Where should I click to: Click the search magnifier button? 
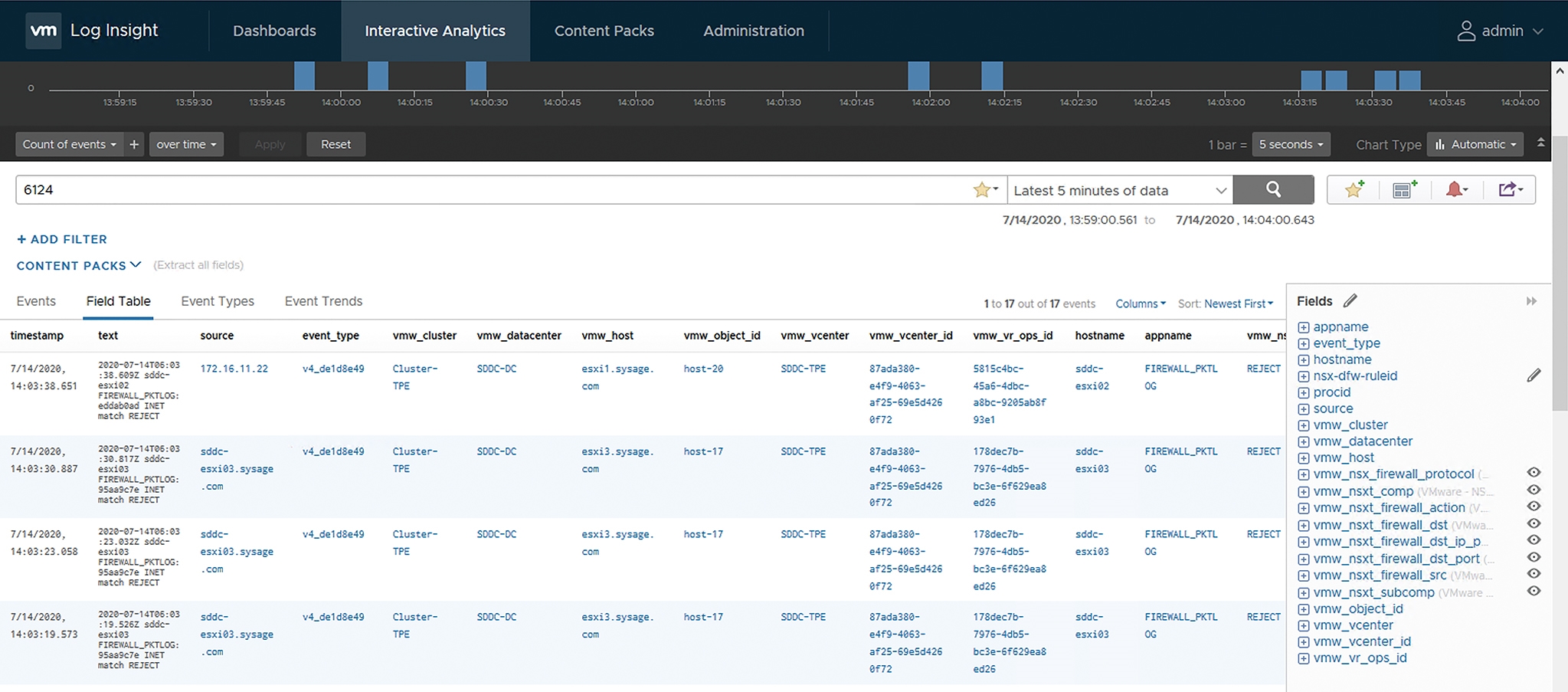point(1273,189)
